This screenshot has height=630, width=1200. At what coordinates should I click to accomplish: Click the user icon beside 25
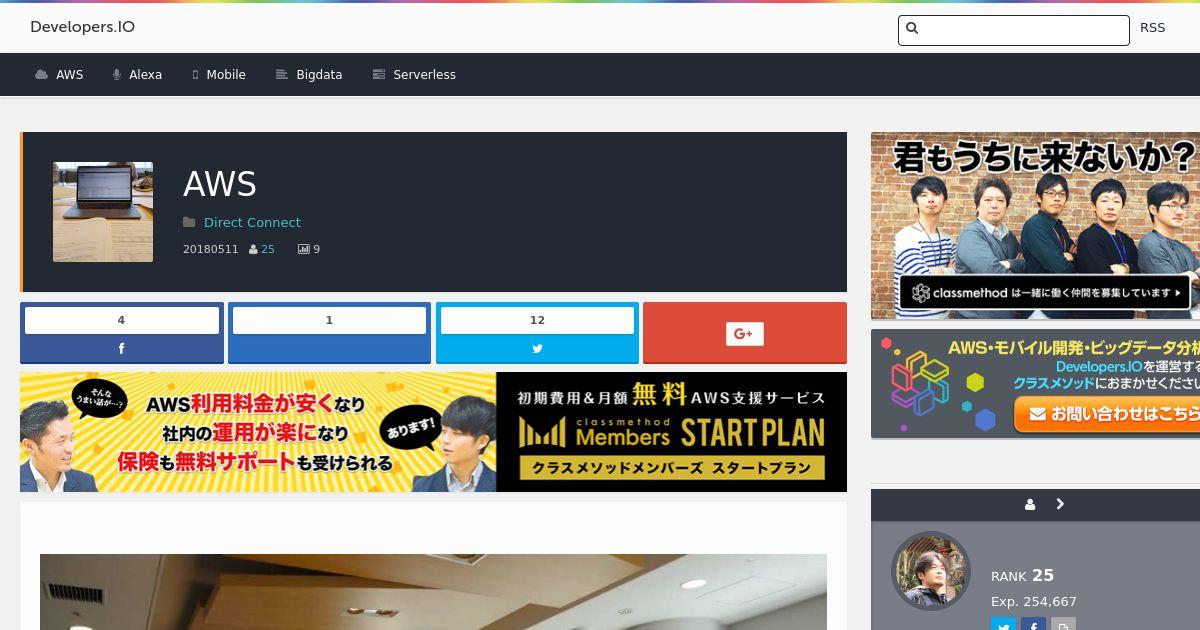(x=254, y=250)
